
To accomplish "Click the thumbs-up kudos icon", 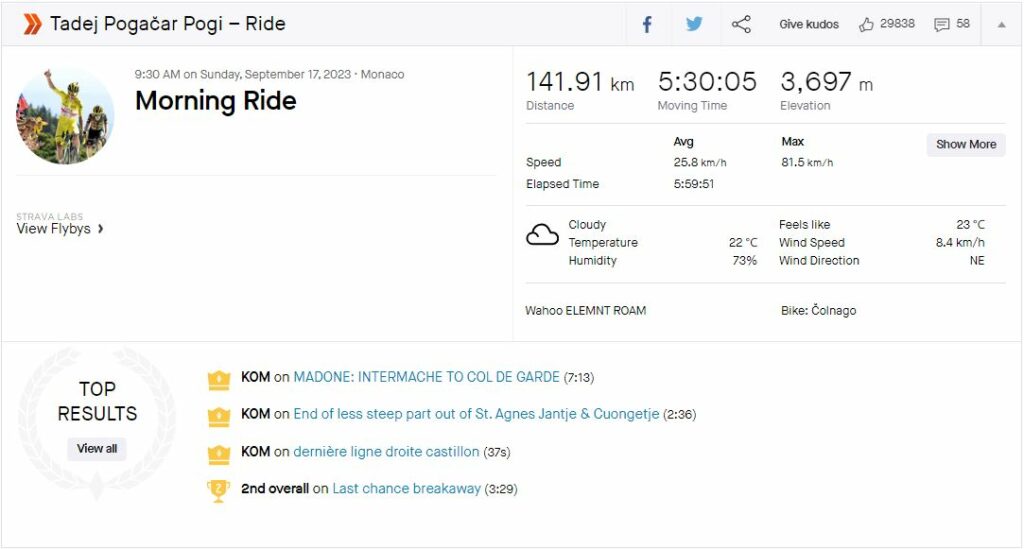I will pos(866,25).
